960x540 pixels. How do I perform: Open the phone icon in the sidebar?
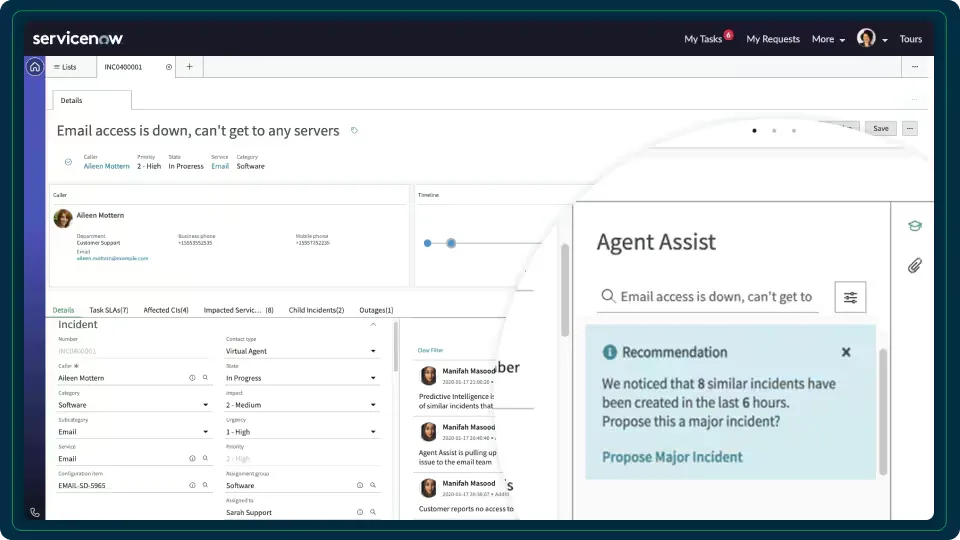click(x=35, y=512)
